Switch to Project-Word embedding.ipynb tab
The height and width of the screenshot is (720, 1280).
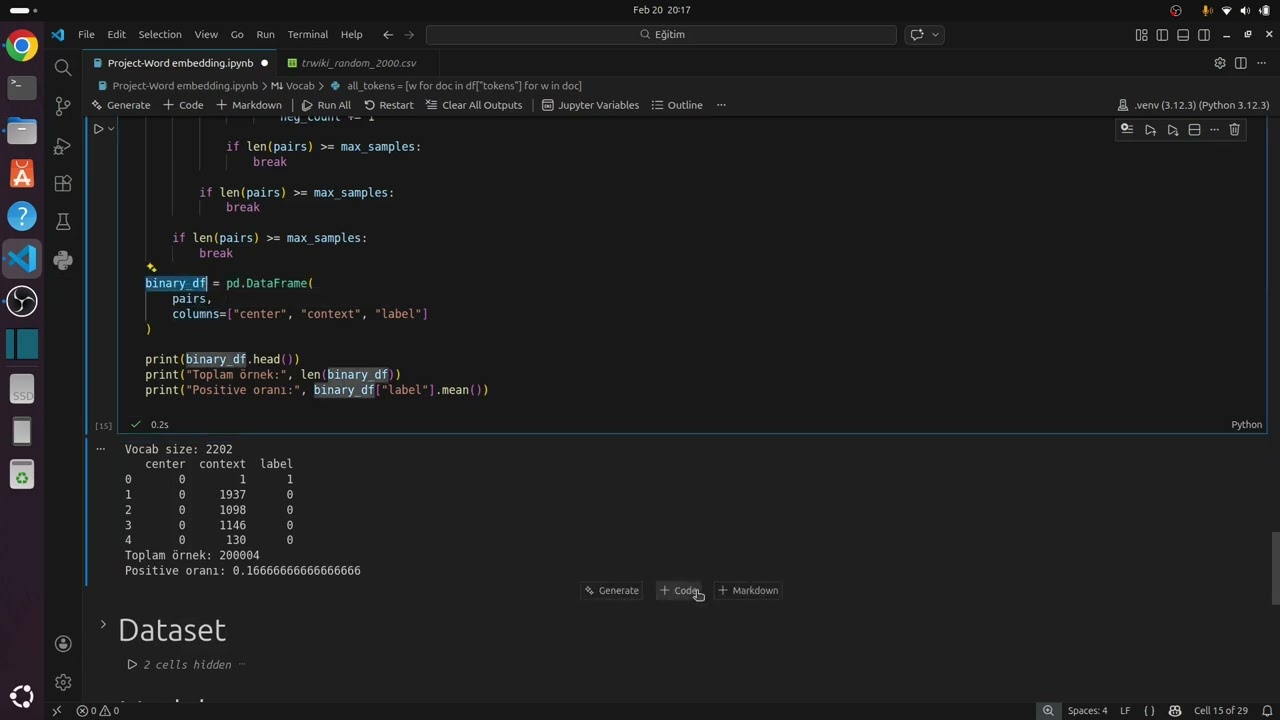[180, 63]
